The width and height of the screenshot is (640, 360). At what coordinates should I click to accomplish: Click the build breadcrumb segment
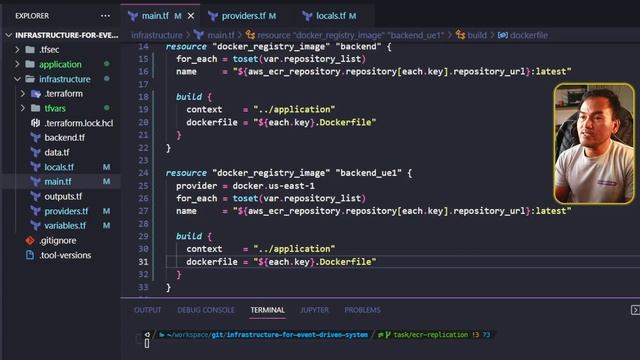click(477, 36)
